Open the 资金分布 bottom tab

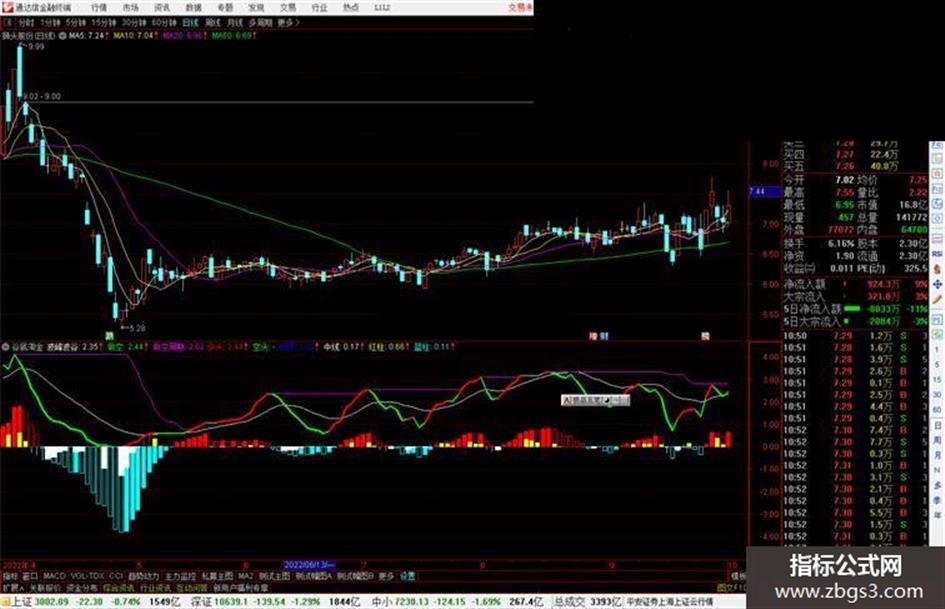click(x=82, y=587)
